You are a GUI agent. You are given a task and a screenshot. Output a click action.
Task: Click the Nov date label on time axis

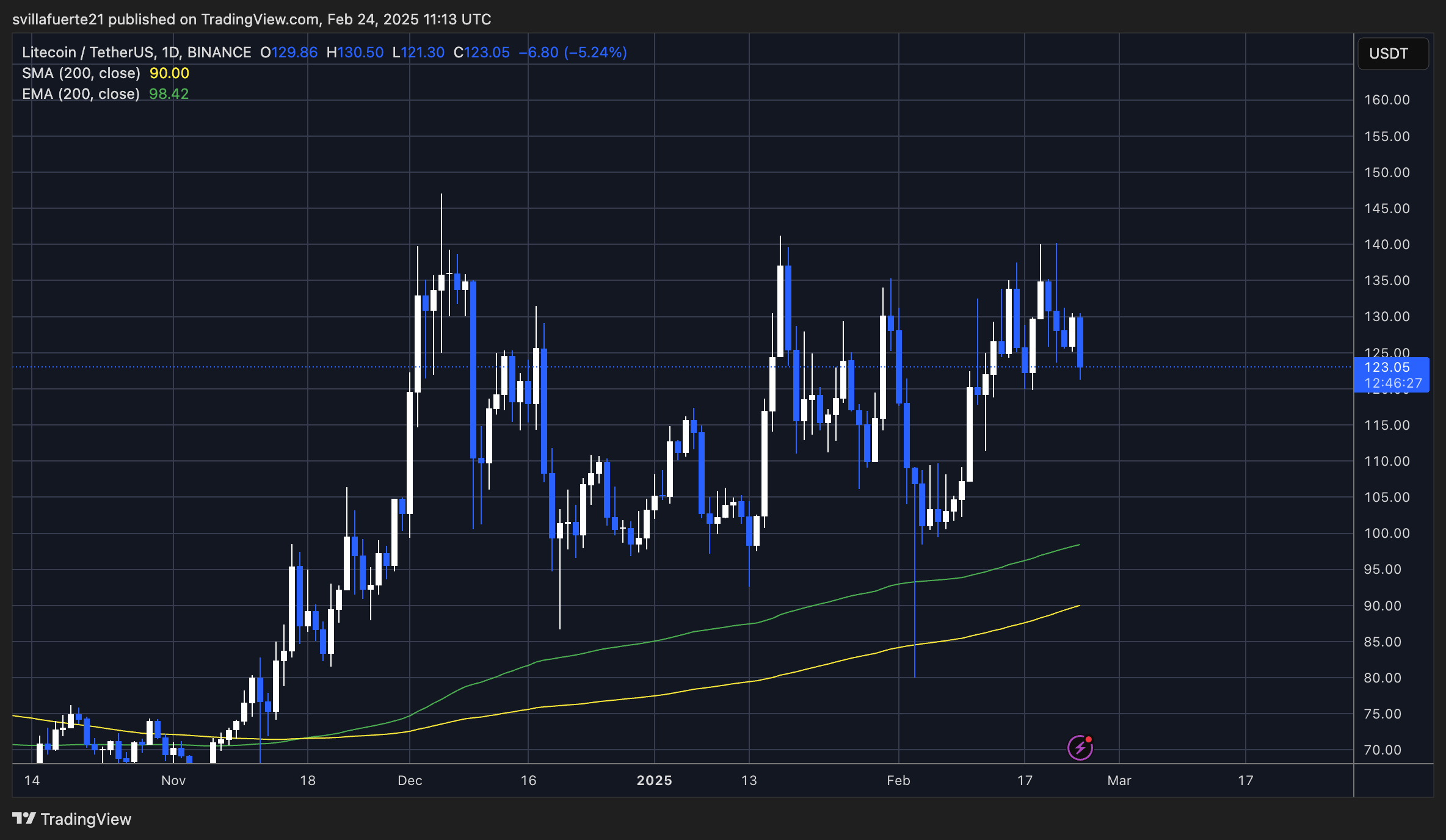[173, 780]
